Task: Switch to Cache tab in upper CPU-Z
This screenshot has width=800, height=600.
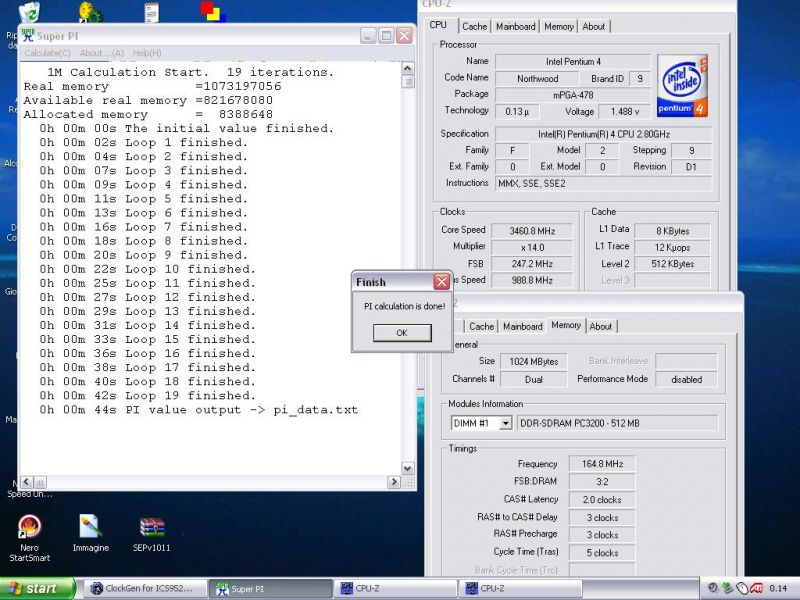Action: tap(474, 27)
